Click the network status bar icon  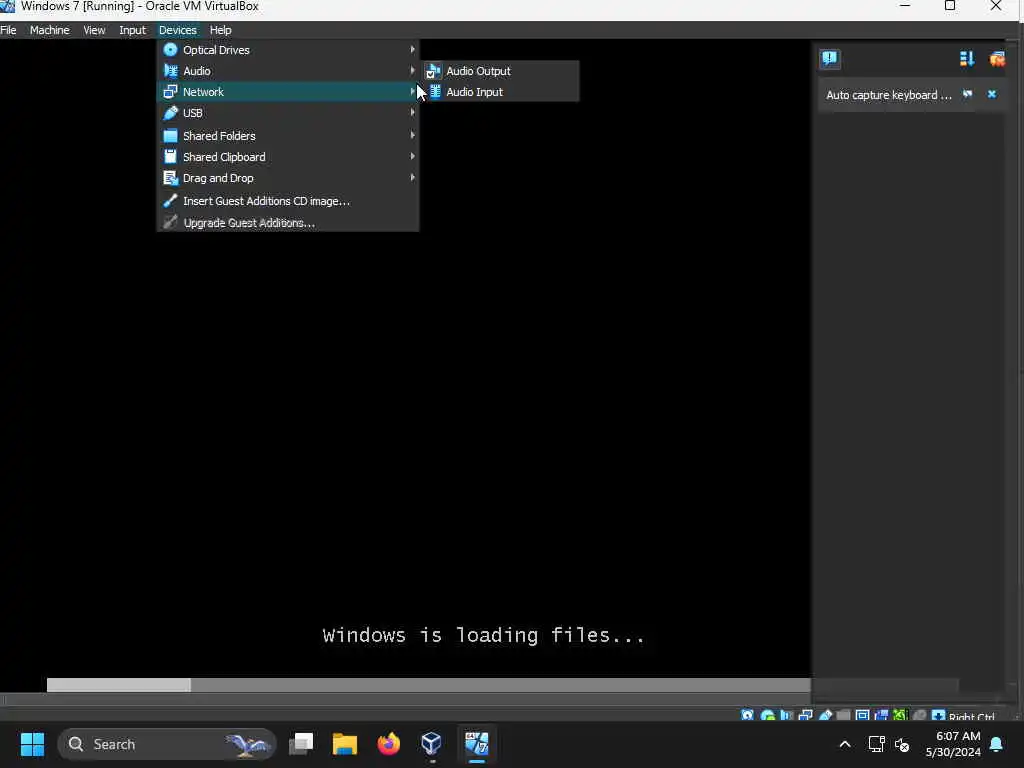tap(805, 715)
